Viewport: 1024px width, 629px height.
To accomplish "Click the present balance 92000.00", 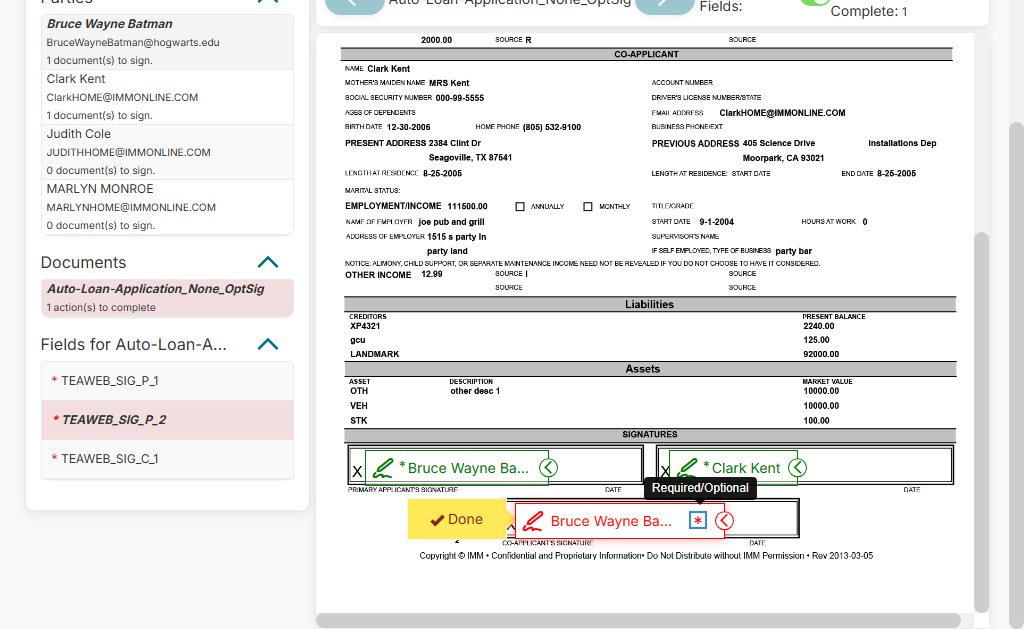I will coord(821,354).
